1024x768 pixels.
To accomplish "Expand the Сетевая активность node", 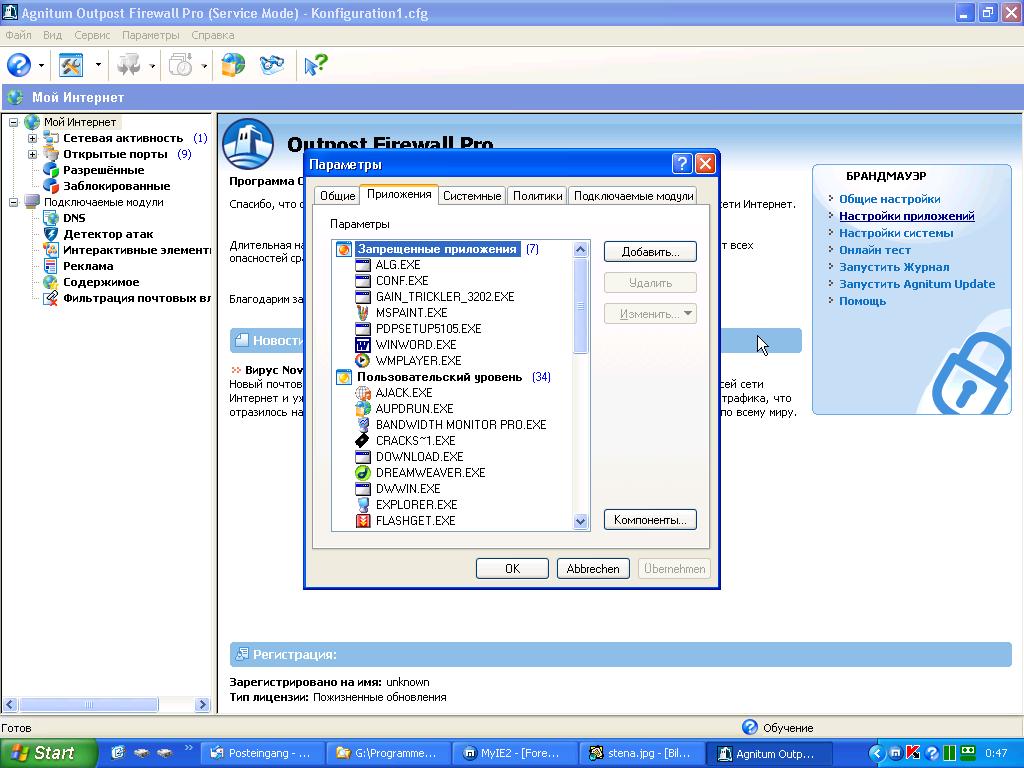I will click(x=32, y=138).
